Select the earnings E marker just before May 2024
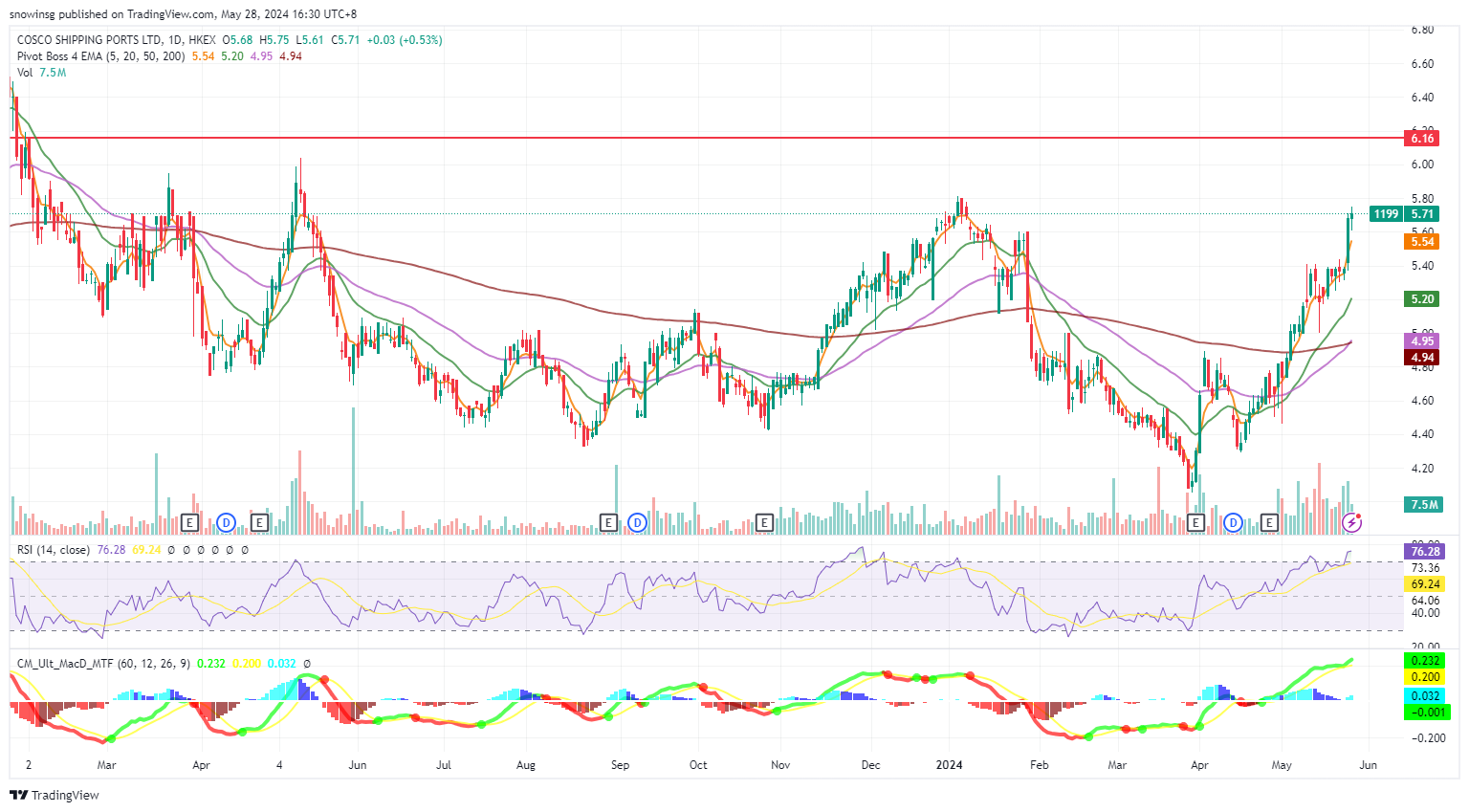The height and width of the screenshot is (812, 1469). (x=1269, y=522)
